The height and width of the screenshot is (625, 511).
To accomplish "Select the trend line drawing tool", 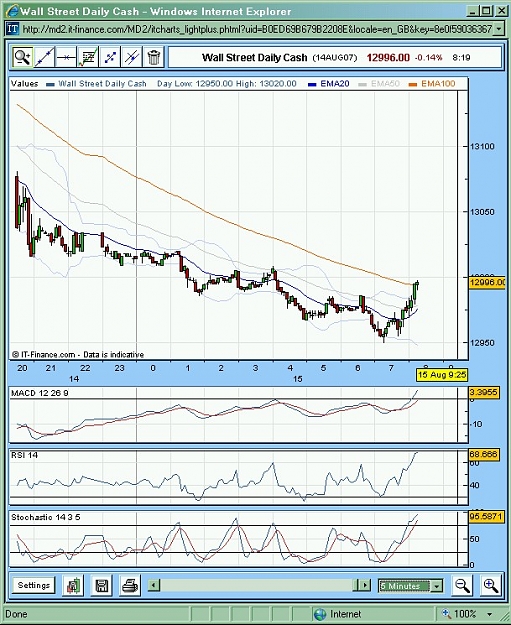I will [x=44, y=57].
